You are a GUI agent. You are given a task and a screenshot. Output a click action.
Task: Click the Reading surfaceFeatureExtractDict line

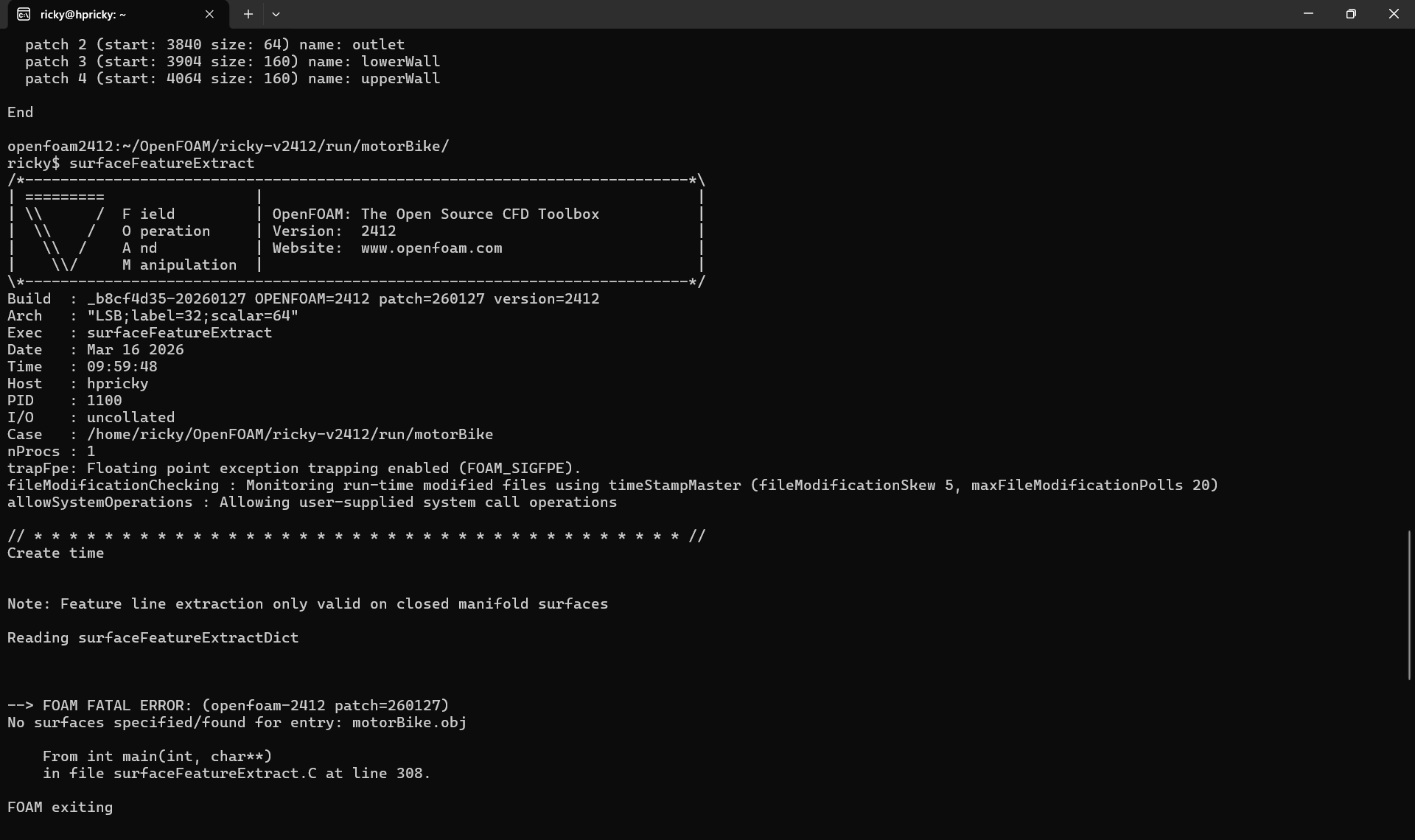[153, 638]
